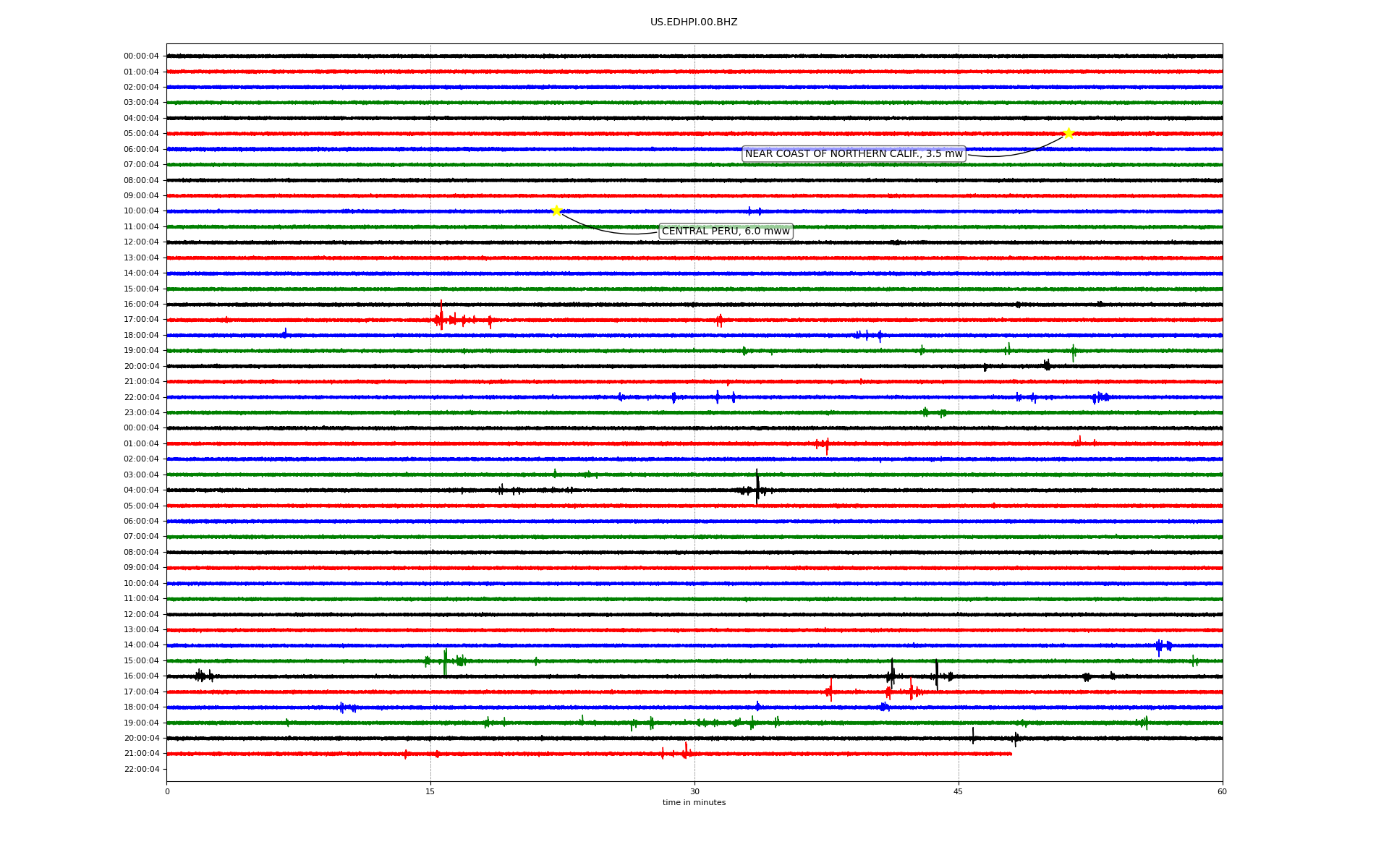Click the 23:00:04 trace time label
The height and width of the screenshot is (868, 1389).
(x=141, y=413)
